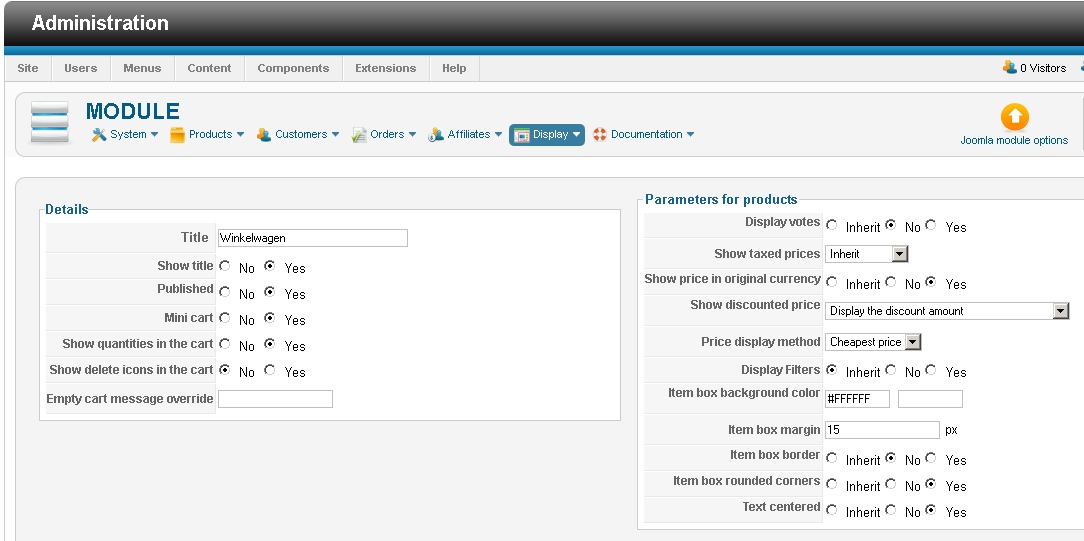
Task: Click the Affiliates icon
Action: pyautogui.click(x=436, y=135)
